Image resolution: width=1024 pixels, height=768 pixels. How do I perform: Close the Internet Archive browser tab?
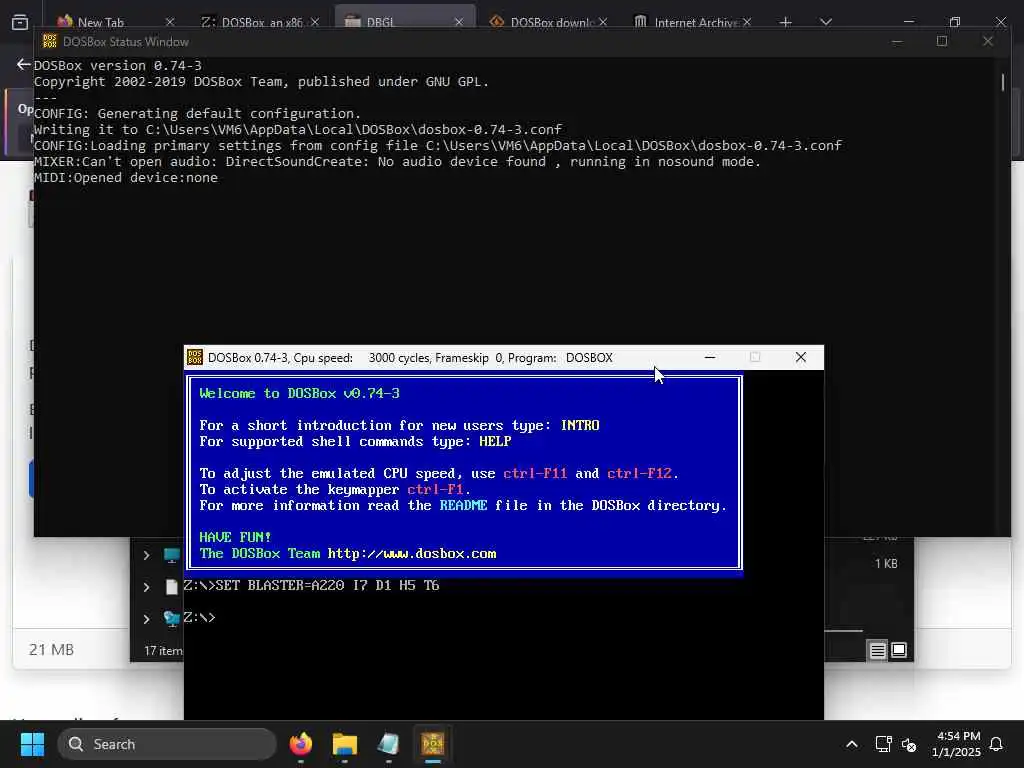click(746, 22)
